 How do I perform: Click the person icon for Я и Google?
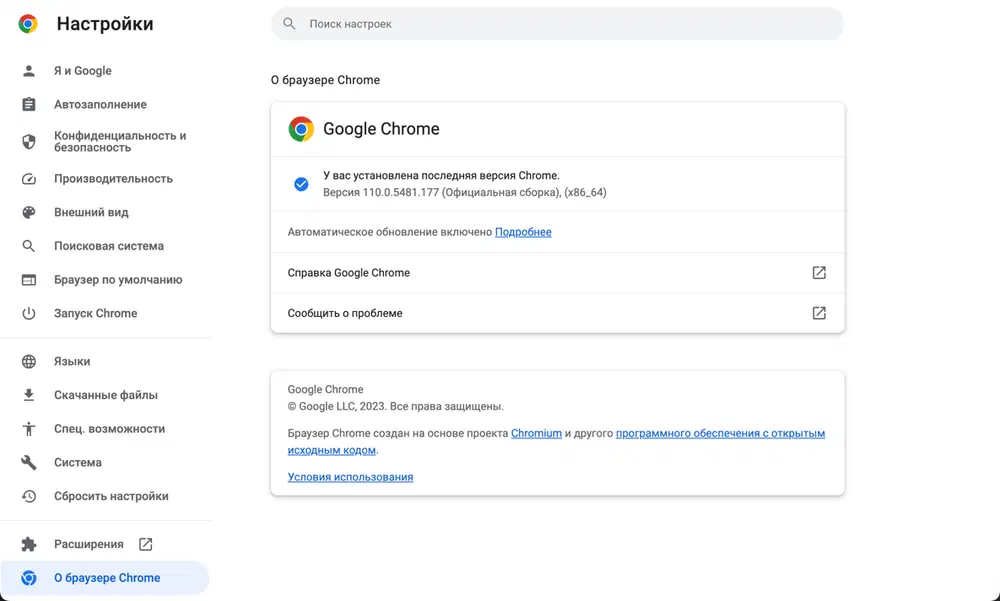pyautogui.click(x=29, y=71)
